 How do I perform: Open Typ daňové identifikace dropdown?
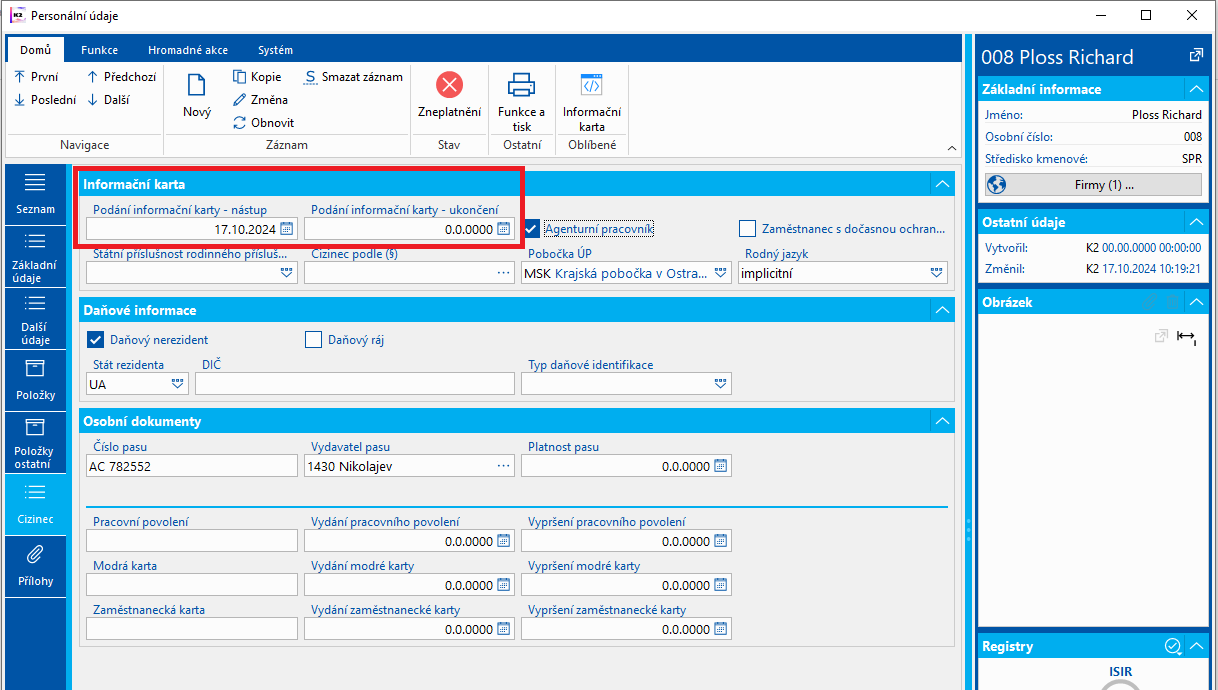click(721, 383)
